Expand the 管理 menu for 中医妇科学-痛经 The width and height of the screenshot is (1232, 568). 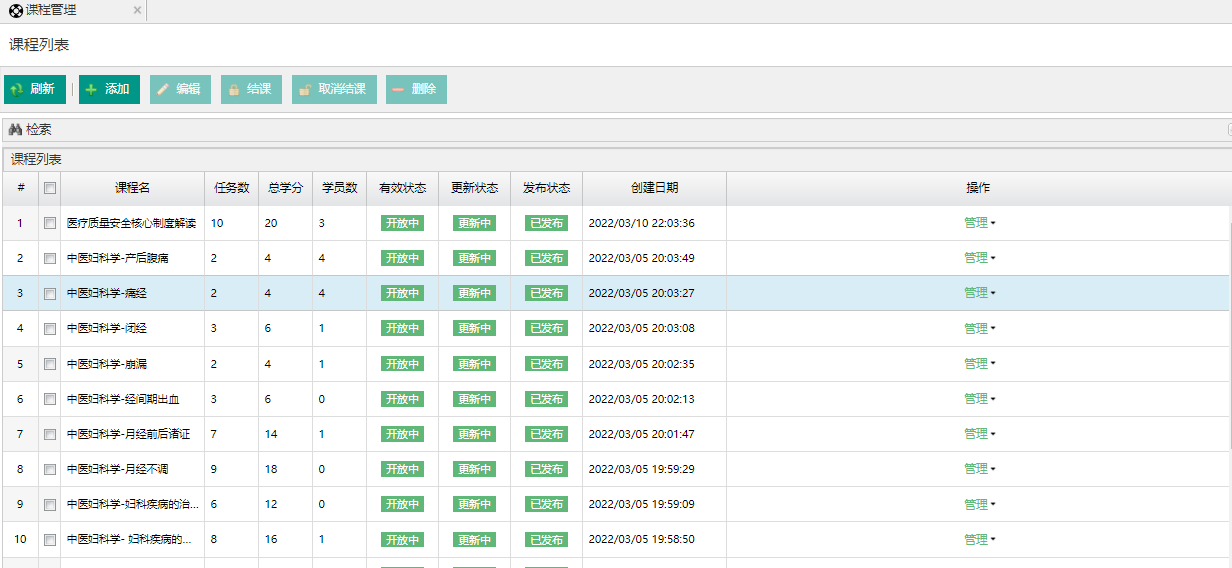point(979,293)
